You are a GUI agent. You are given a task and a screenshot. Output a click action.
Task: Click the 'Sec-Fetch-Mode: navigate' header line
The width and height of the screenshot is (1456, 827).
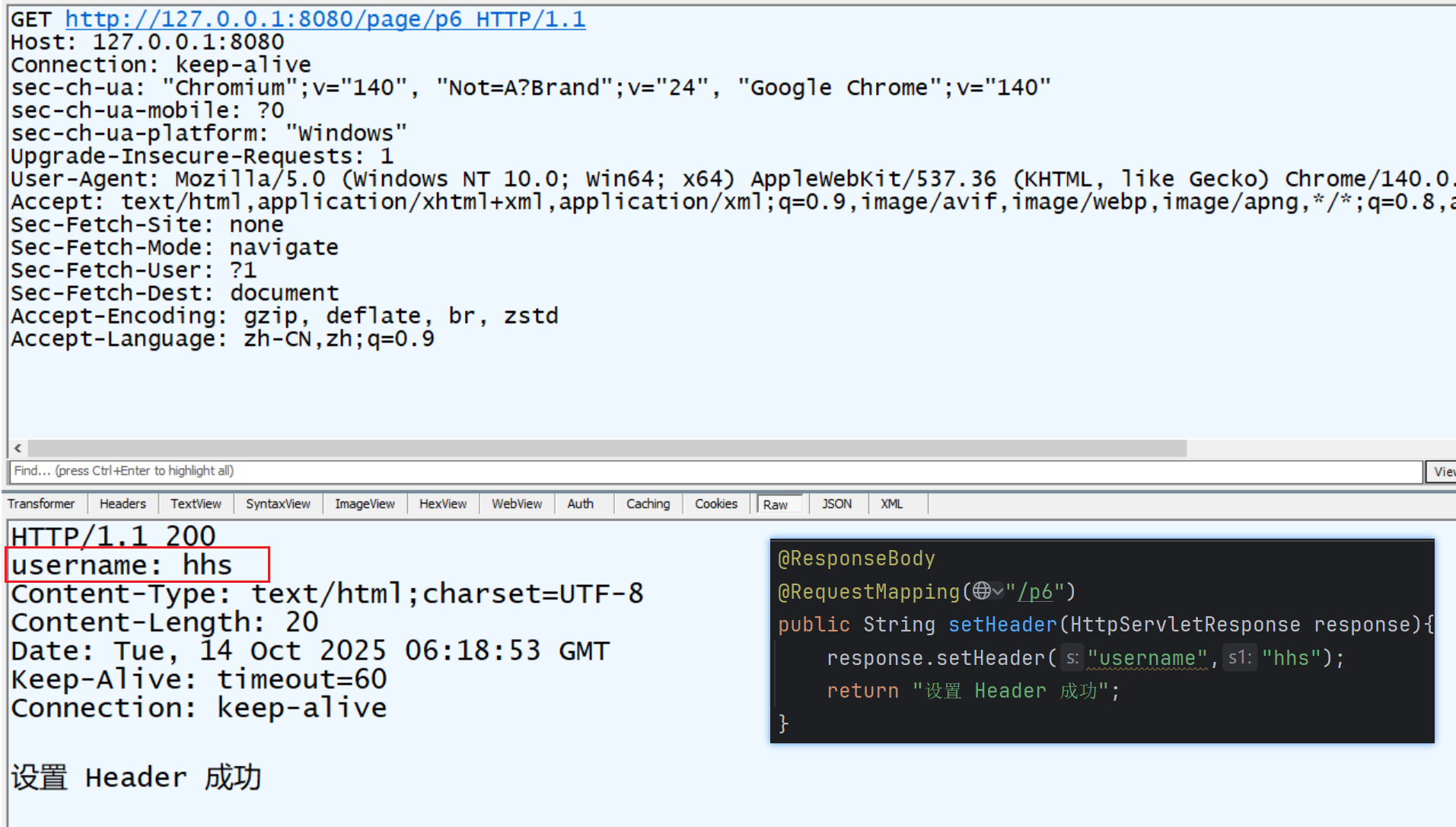[174, 247]
